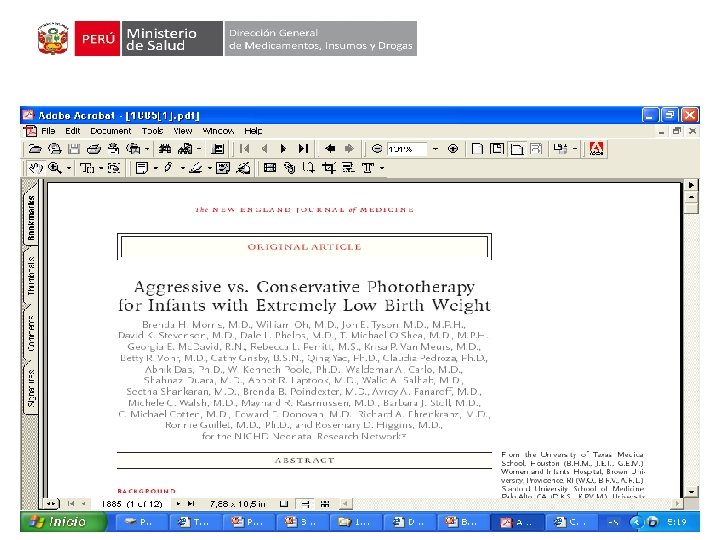This screenshot has height=540, width=720.
Task: Select Continuous layout in status bar
Action: point(305,504)
